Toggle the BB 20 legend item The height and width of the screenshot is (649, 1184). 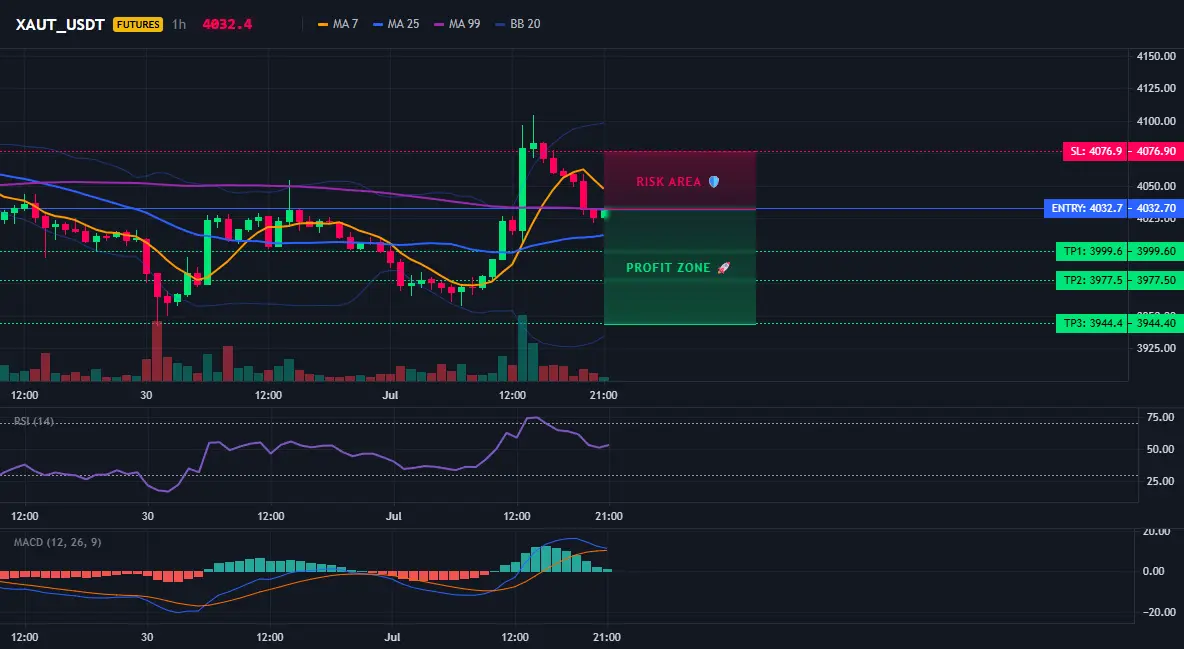[518, 24]
